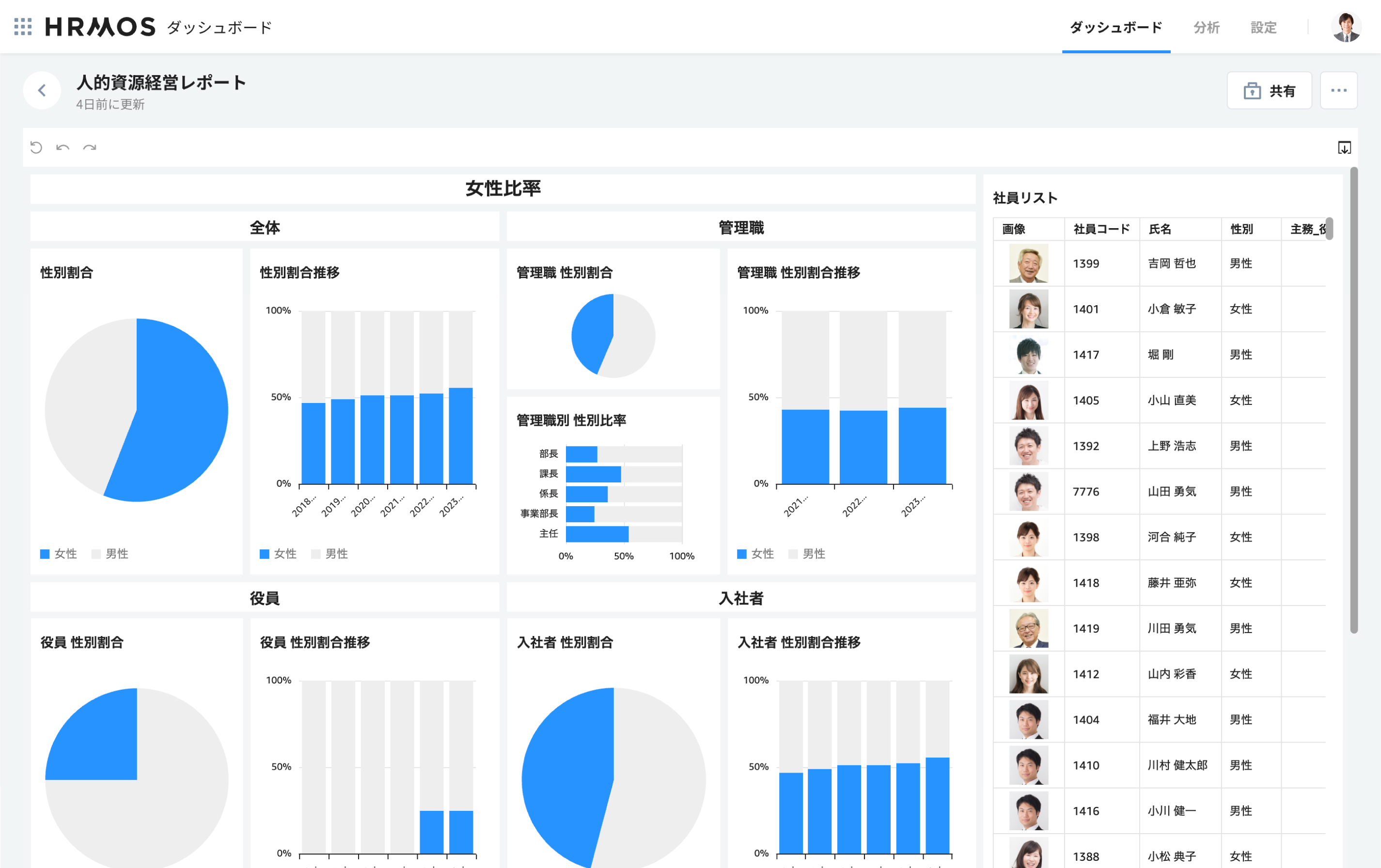Click the redo arrow icon
The width and height of the screenshot is (1381, 868).
coord(90,147)
